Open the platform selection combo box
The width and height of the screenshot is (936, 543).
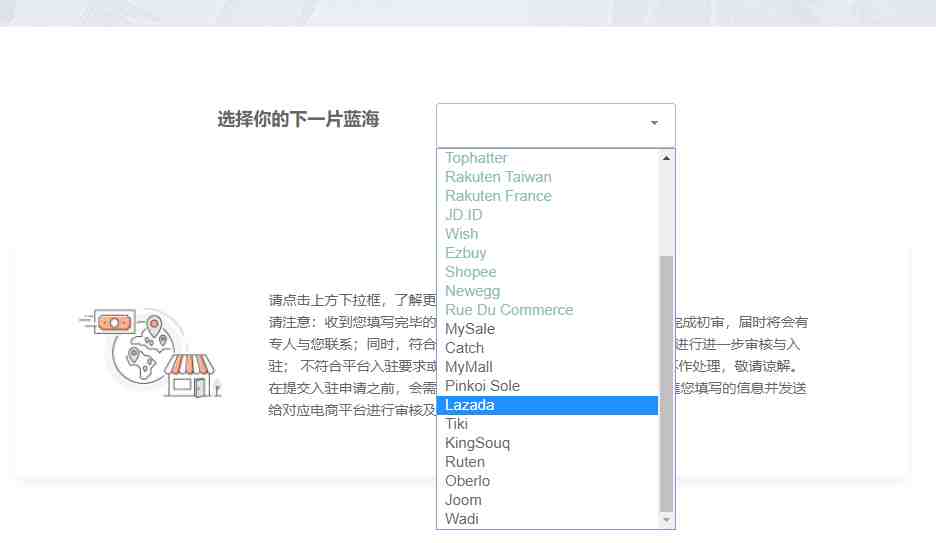pos(556,125)
